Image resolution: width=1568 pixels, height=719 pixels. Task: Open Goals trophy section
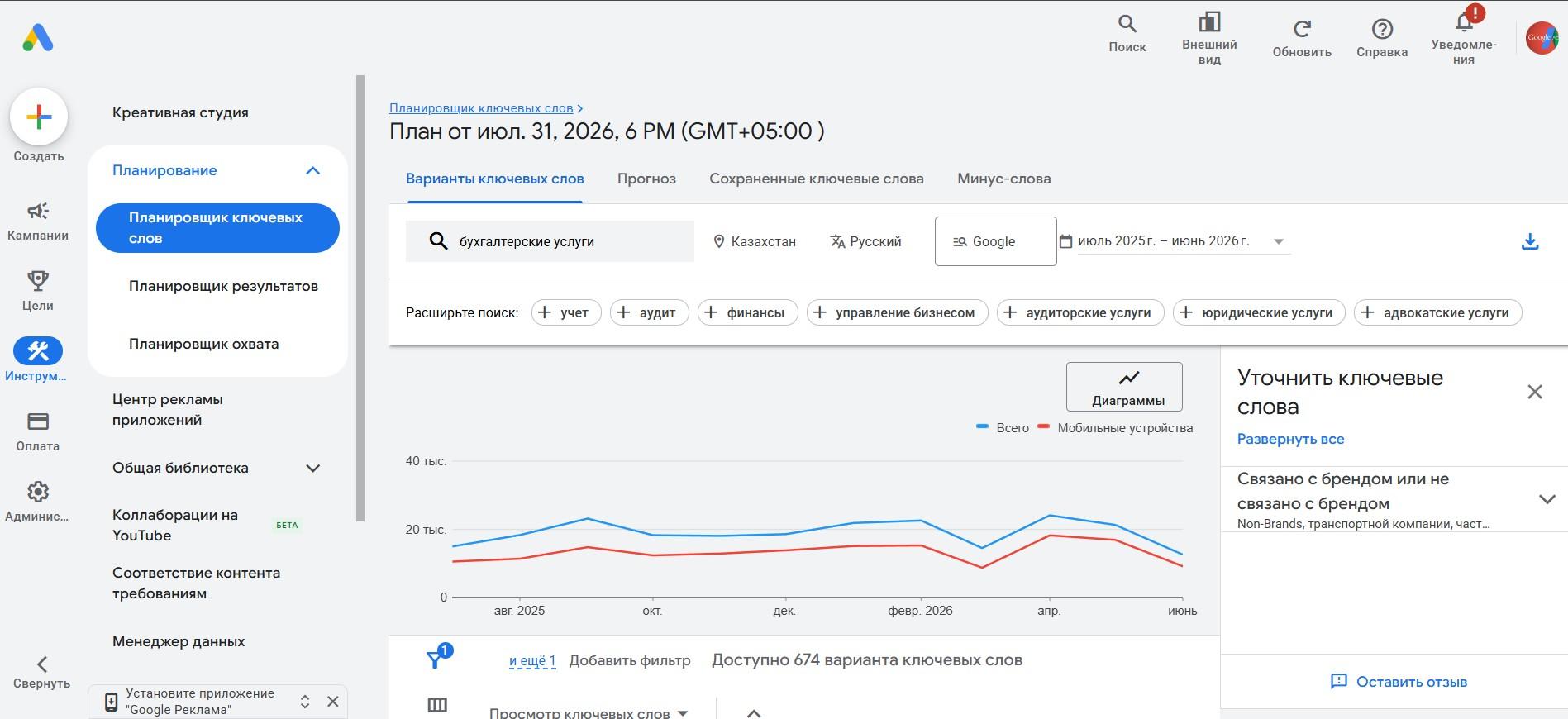38,291
